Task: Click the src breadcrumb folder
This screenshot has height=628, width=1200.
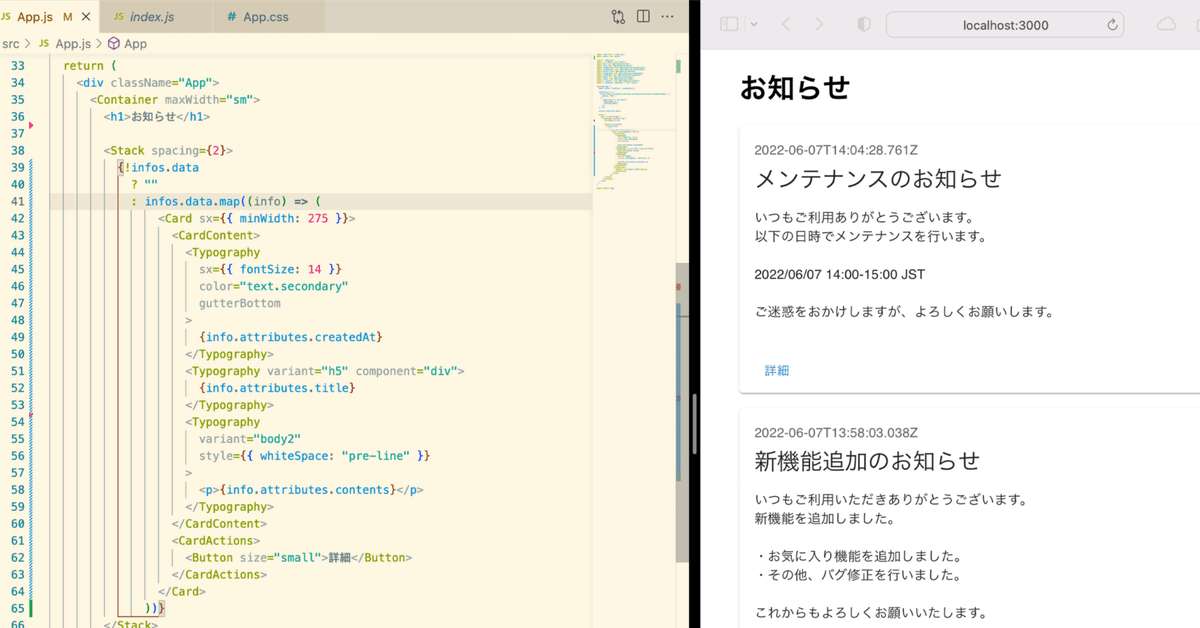Action: point(11,43)
